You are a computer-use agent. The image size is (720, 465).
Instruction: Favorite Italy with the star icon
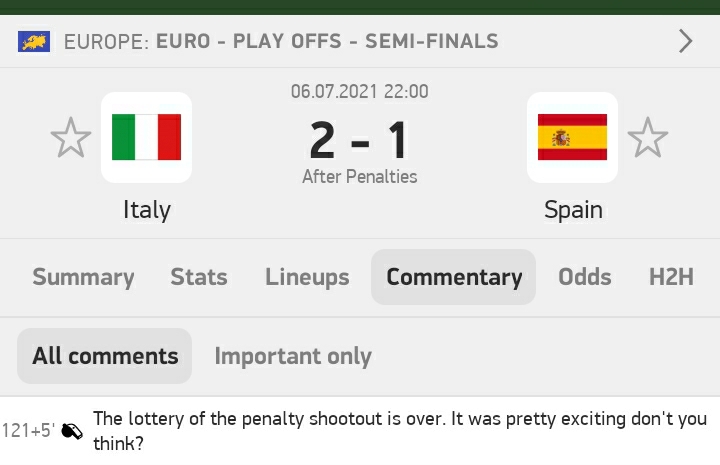pyautogui.click(x=71, y=137)
